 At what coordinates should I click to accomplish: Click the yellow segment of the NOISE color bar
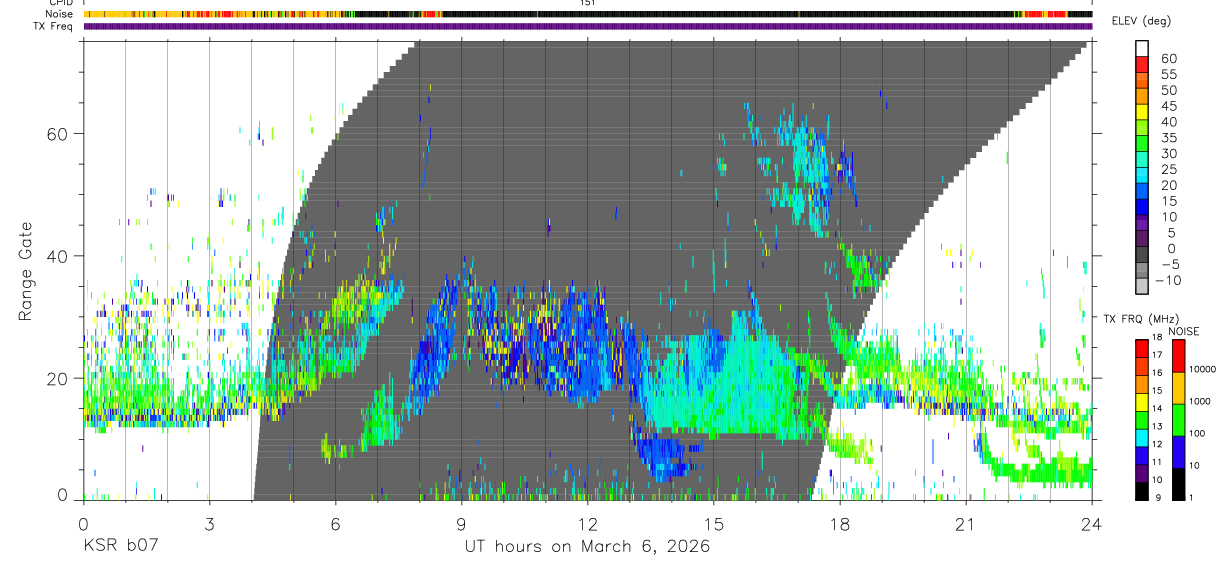(1179, 387)
